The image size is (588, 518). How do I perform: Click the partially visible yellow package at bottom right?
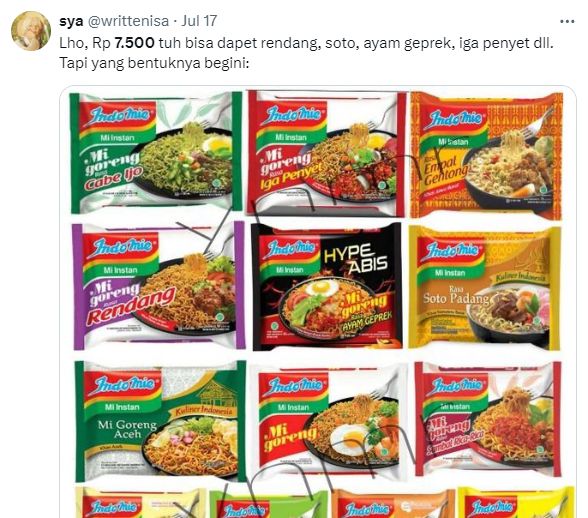click(515, 503)
